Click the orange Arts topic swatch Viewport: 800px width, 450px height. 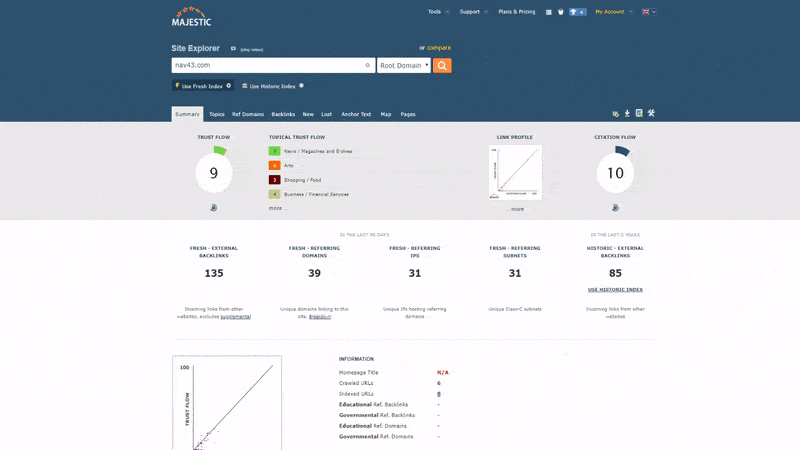274,165
